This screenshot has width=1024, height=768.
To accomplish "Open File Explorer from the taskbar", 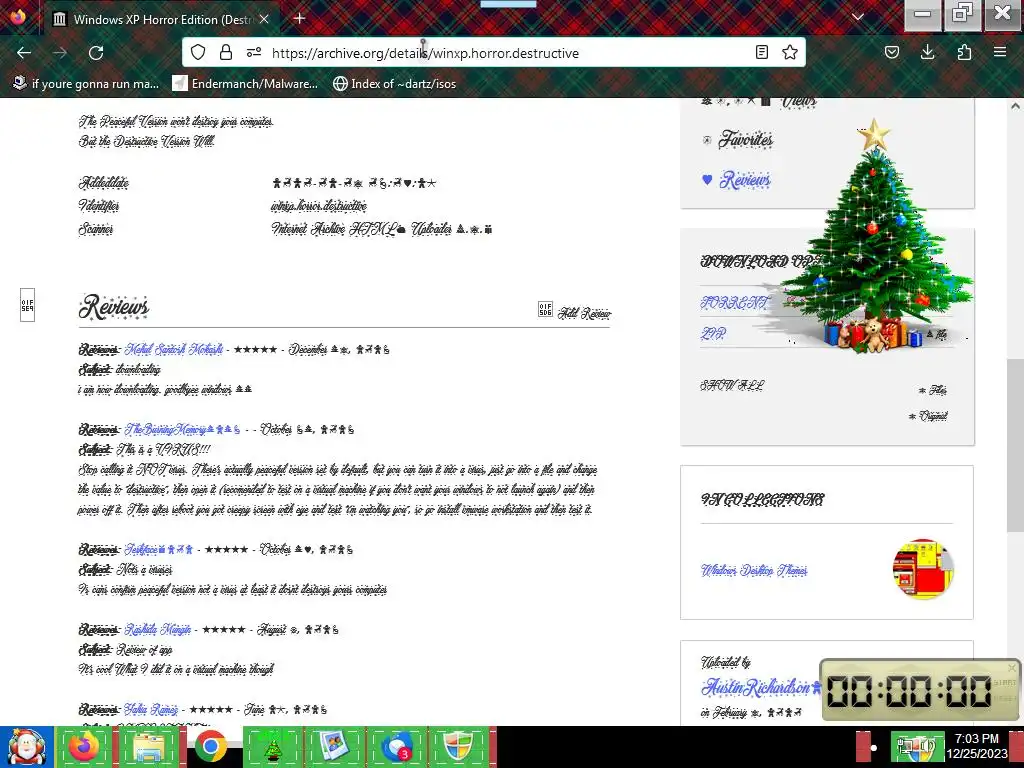I will [x=148, y=747].
